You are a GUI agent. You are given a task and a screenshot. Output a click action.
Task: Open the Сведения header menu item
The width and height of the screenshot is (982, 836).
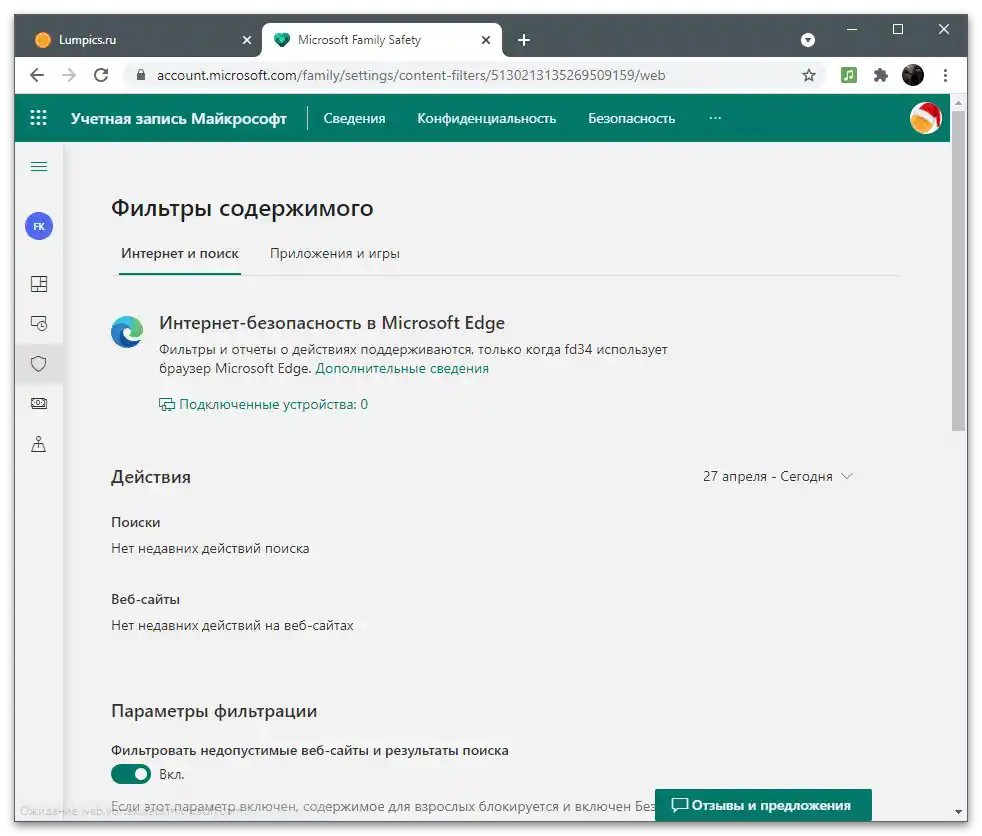pos(354,118)
